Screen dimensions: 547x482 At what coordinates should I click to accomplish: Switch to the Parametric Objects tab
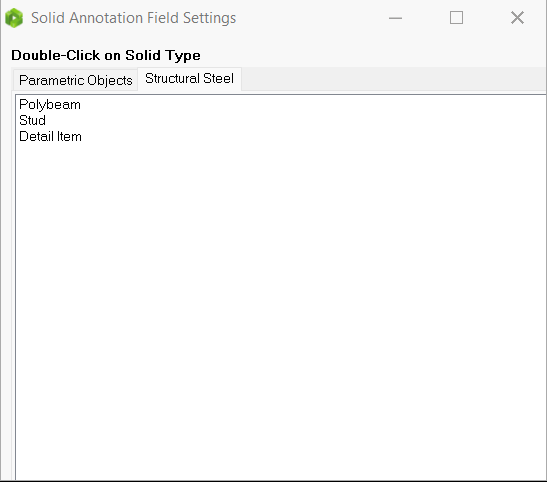click(x=76, y=80)
